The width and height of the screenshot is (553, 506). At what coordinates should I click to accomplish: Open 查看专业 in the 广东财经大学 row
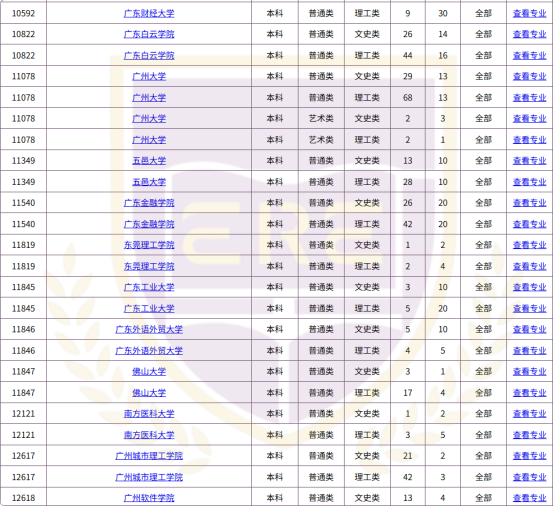(x=529, y=13)
